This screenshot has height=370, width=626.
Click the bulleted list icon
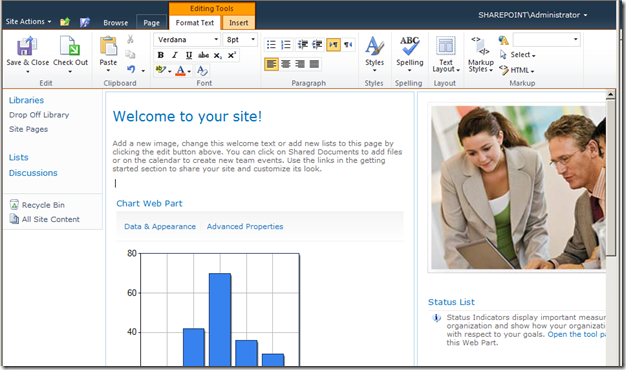click(271, 44)
